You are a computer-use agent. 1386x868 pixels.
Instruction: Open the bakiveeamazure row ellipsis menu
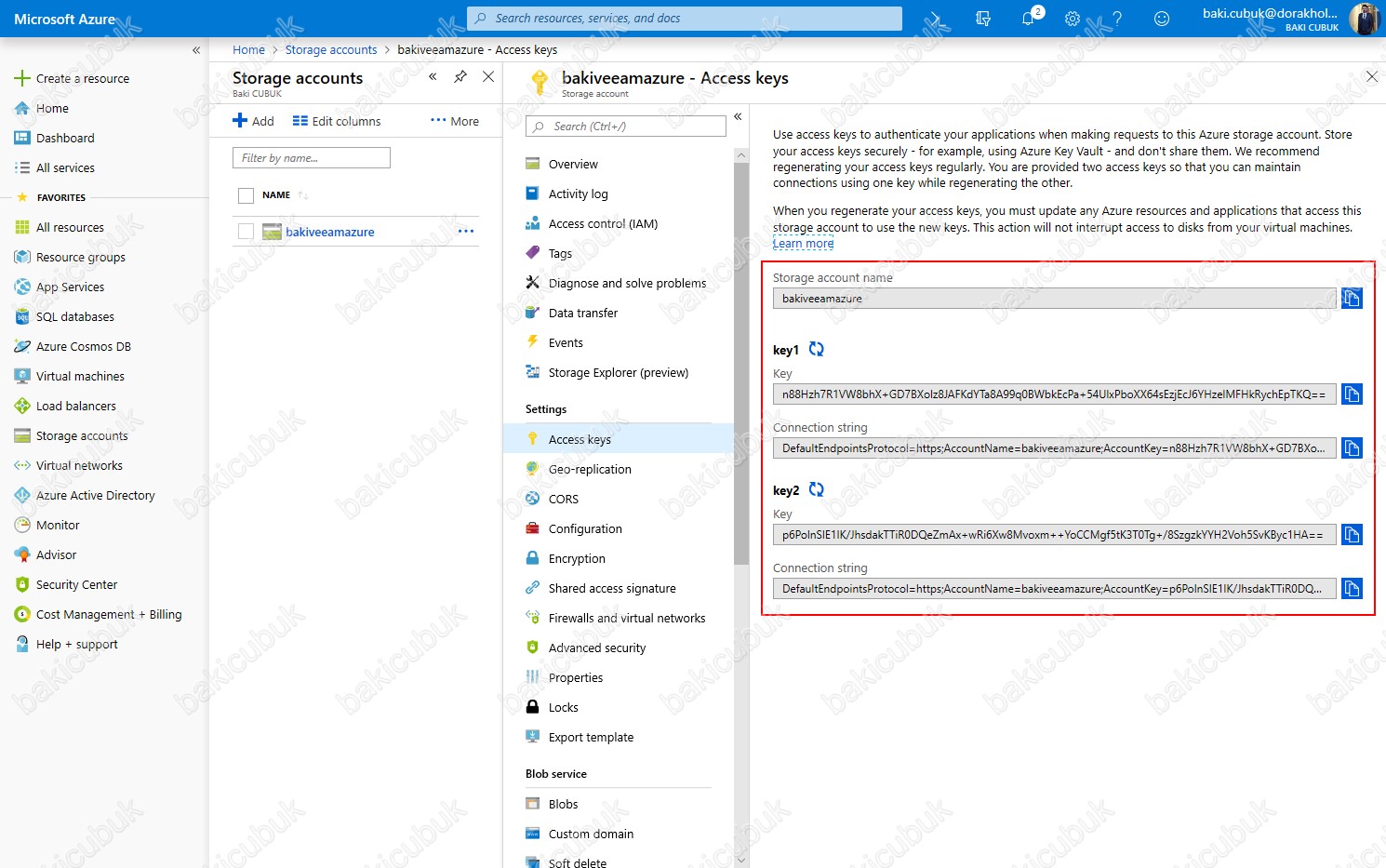click(x=466, y=232)
